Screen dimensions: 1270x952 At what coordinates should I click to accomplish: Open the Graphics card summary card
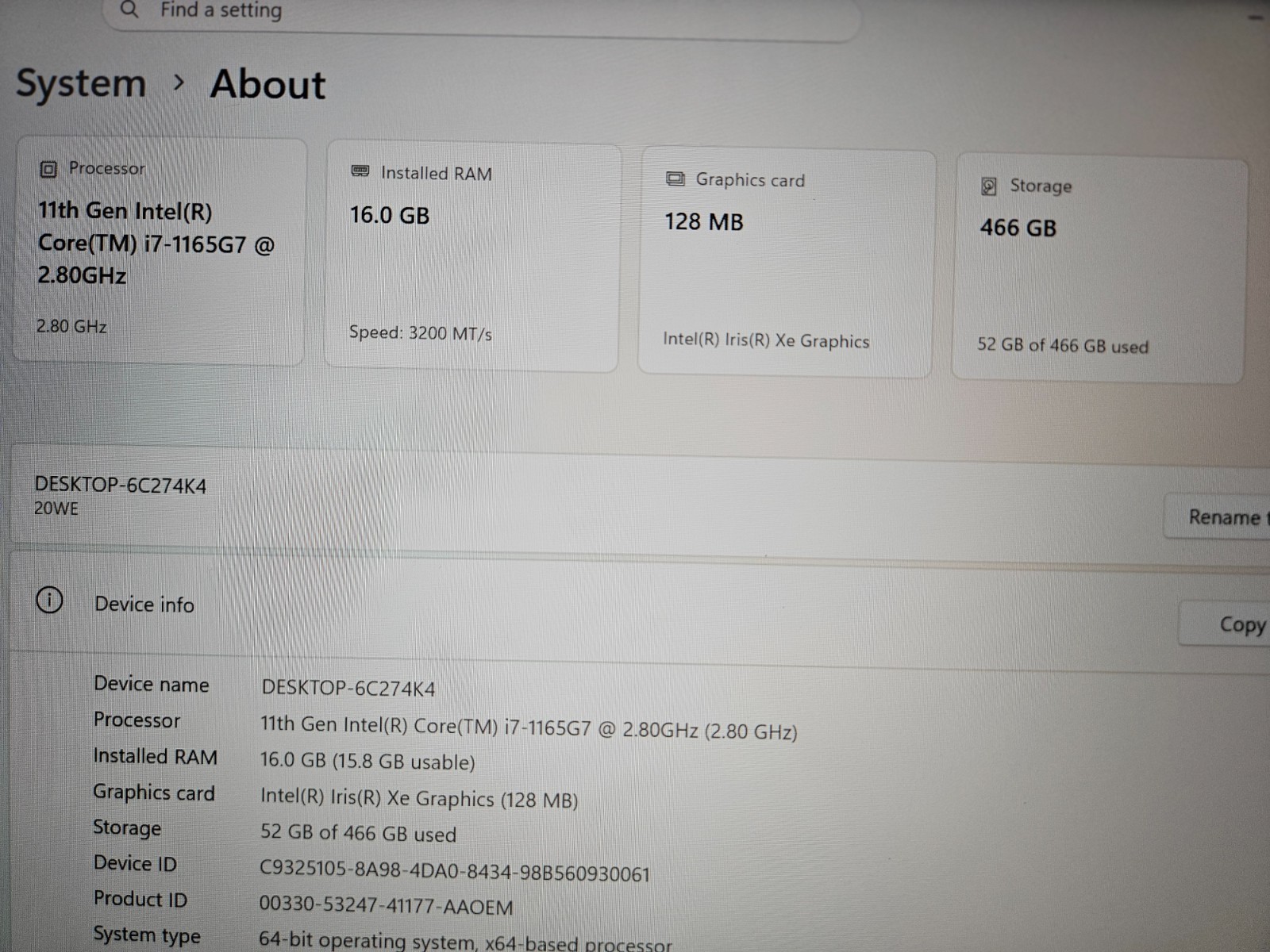(x=787, y=263)
